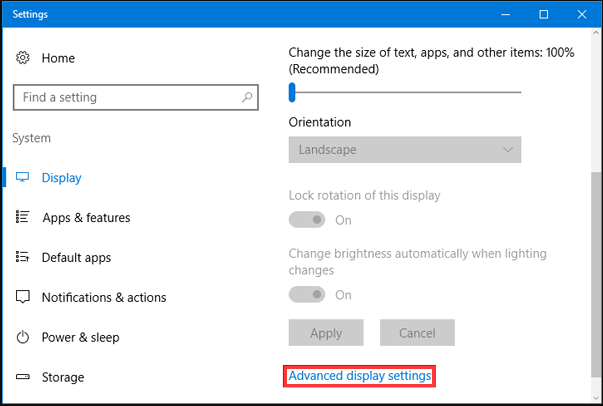603x406 pixels.
Task: Click the Apps & features list icon
Action: [22, 217]
